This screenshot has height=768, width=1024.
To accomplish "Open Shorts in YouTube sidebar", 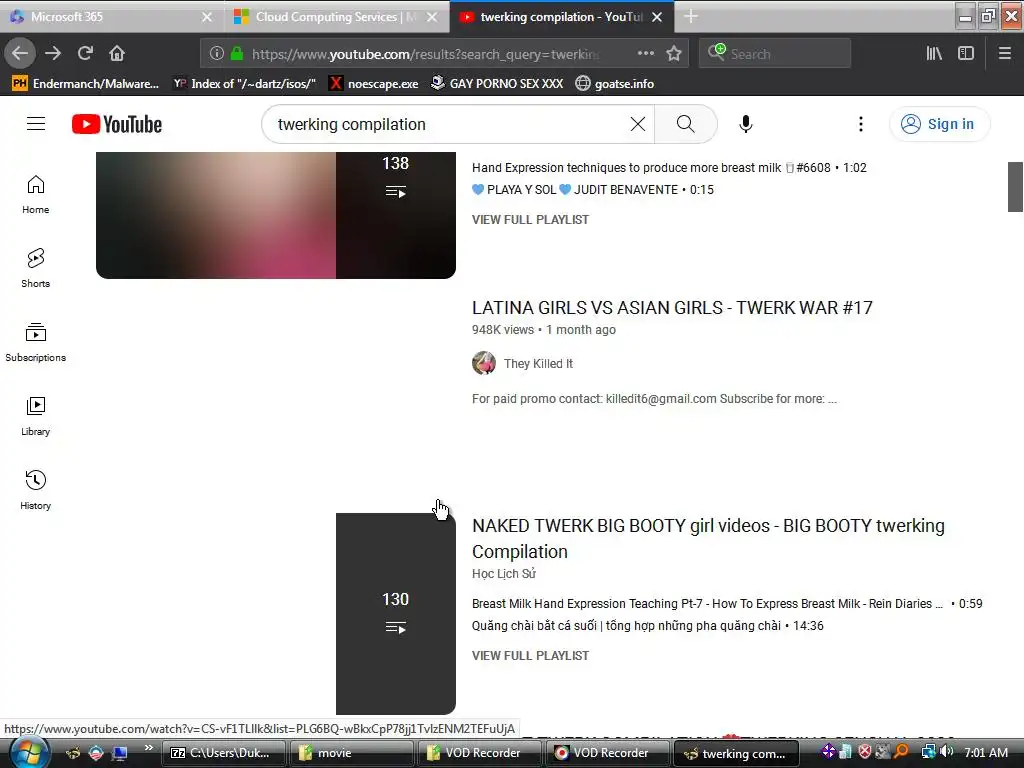I will point(36,268).
